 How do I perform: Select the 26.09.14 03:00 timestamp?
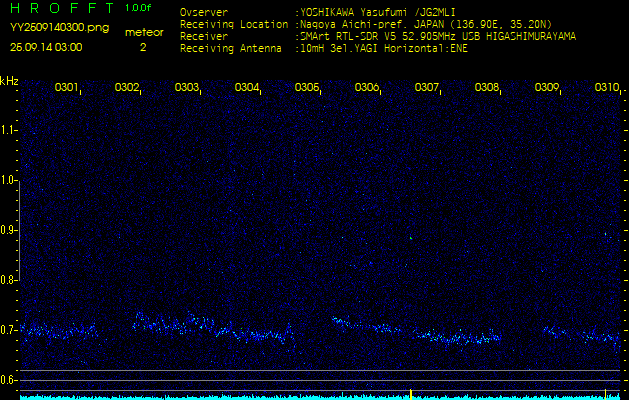[x=46, y=47]
